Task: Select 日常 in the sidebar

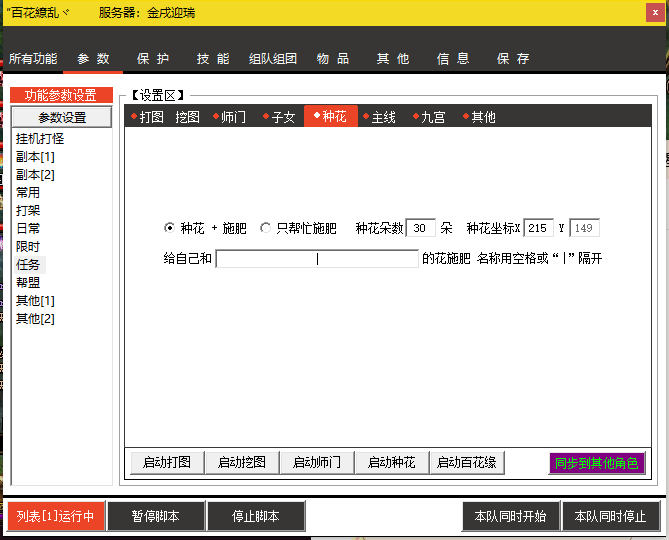Action: click(28, 228)
